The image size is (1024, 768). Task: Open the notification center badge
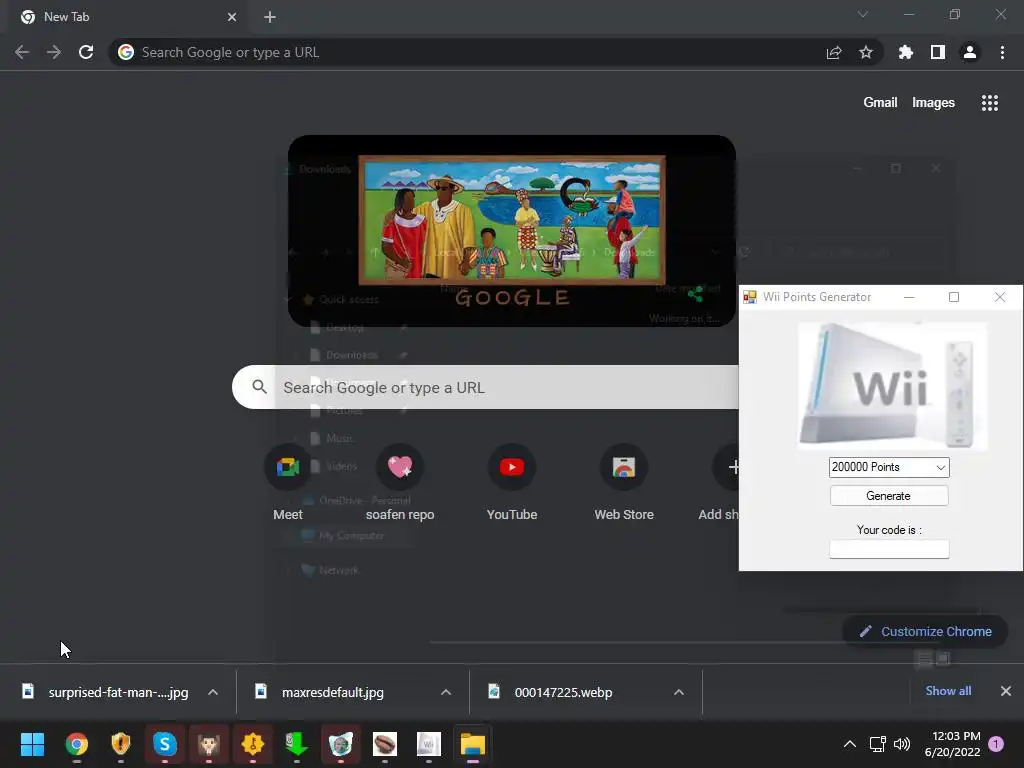(x=996, y=744)
